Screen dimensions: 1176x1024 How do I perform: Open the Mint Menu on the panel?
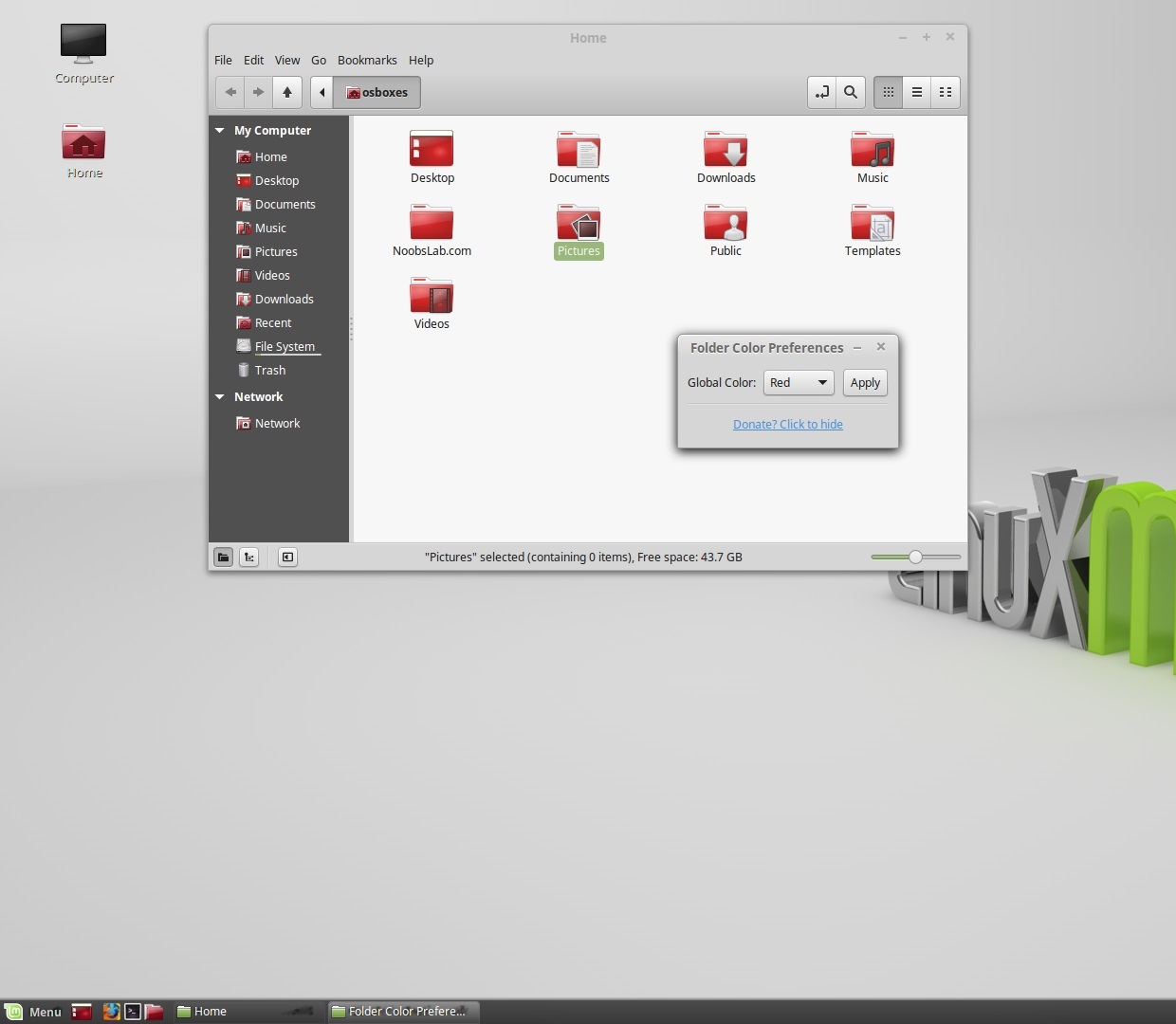click(33, 1012)
